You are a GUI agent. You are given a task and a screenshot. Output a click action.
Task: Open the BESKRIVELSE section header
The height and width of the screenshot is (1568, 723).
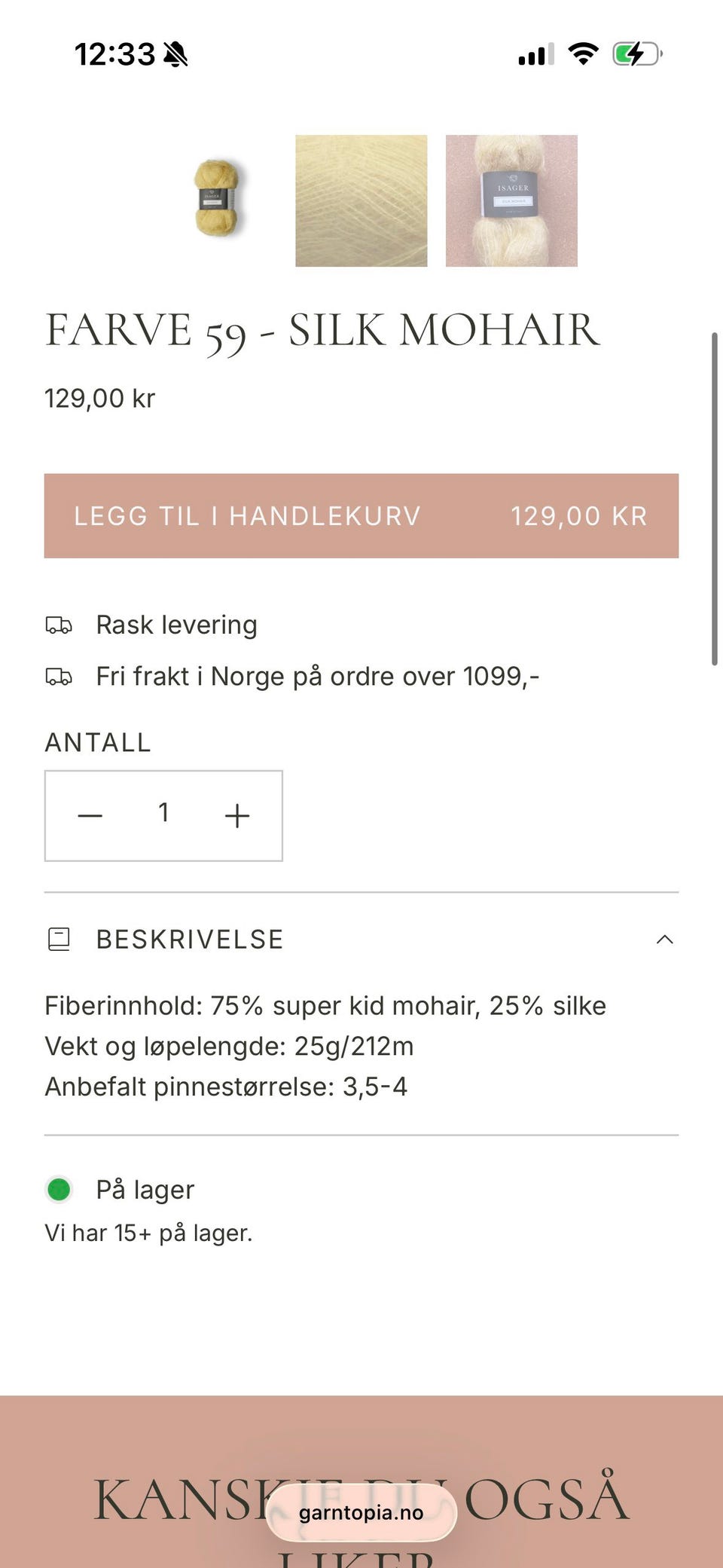pyautogui.click(x=361, y=940)
